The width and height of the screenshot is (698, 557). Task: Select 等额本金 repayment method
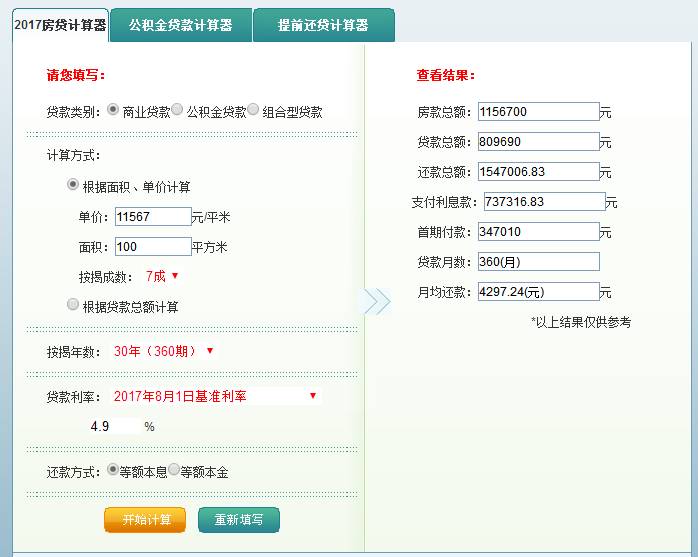click(x=174, y=469)
